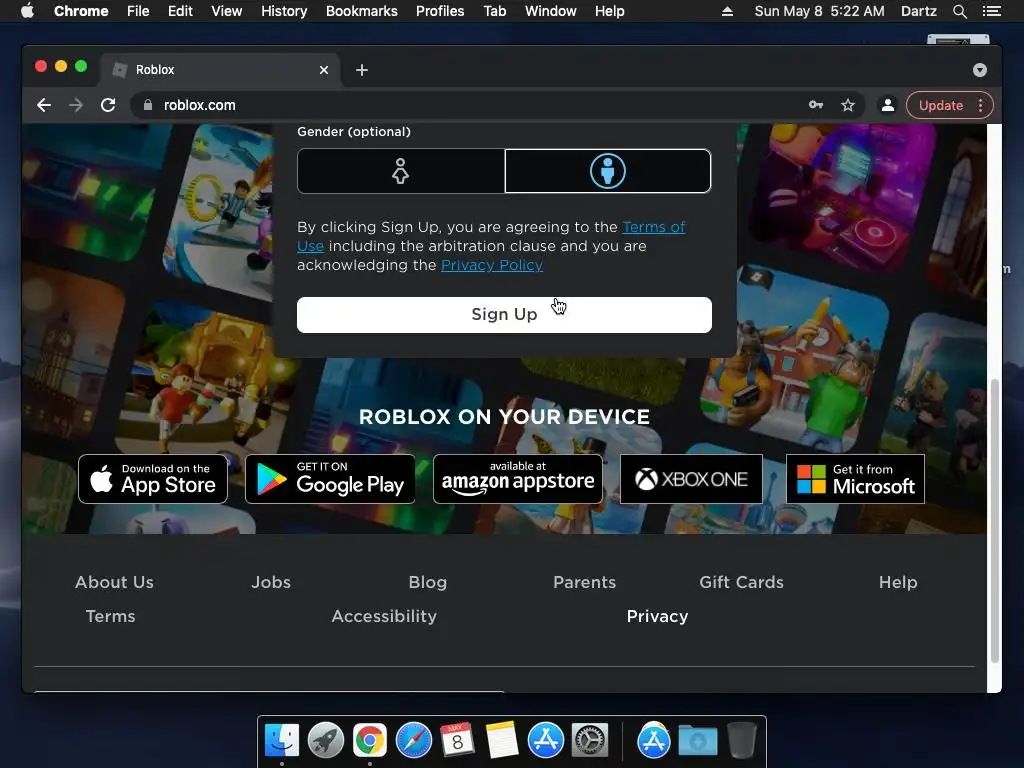Click the Amazon Appstore badge
This screenshot has width=1024, height=768.
pos(518,479)
